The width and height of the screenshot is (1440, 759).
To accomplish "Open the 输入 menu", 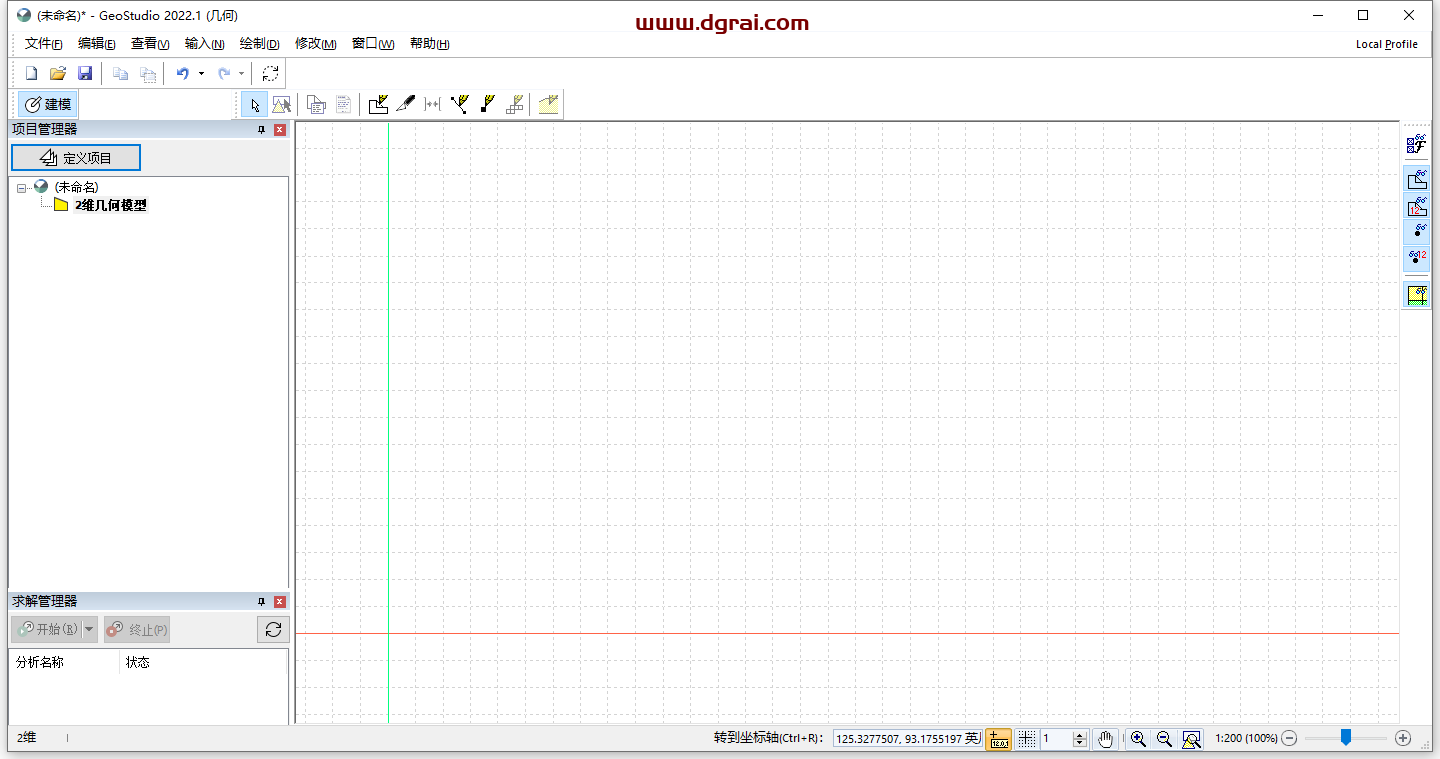I will (204, 44).
